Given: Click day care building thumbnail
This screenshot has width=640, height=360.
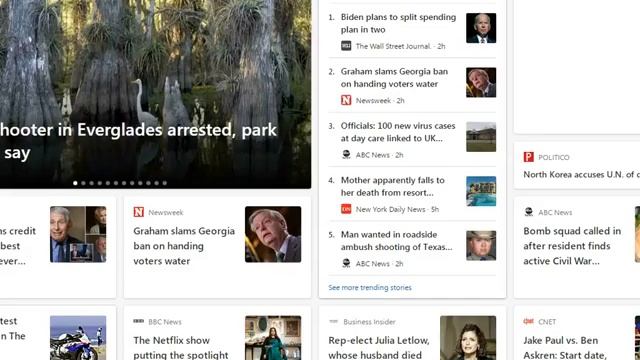Looking at the screenshot, I should pyautogui.click(x=481, y=137).
